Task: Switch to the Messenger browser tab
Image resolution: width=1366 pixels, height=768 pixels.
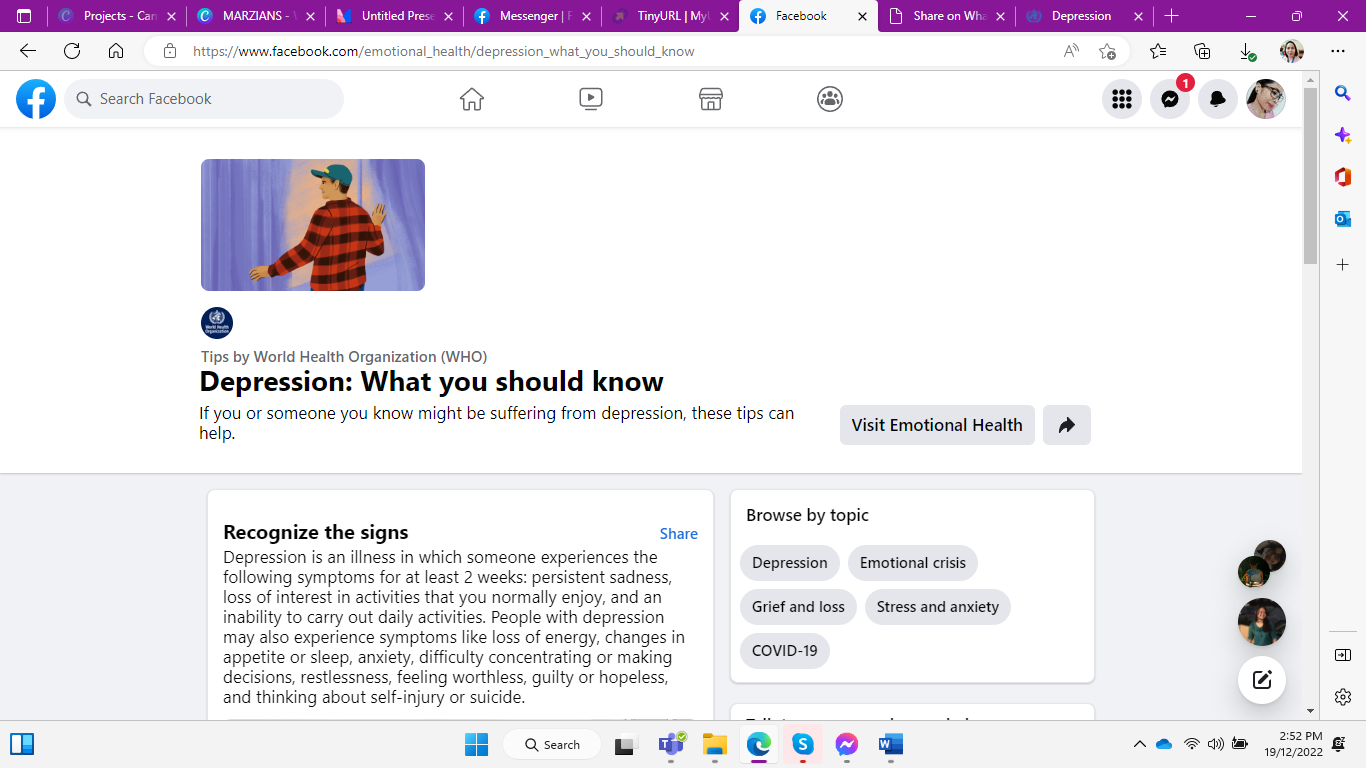Action: [532, 16]
